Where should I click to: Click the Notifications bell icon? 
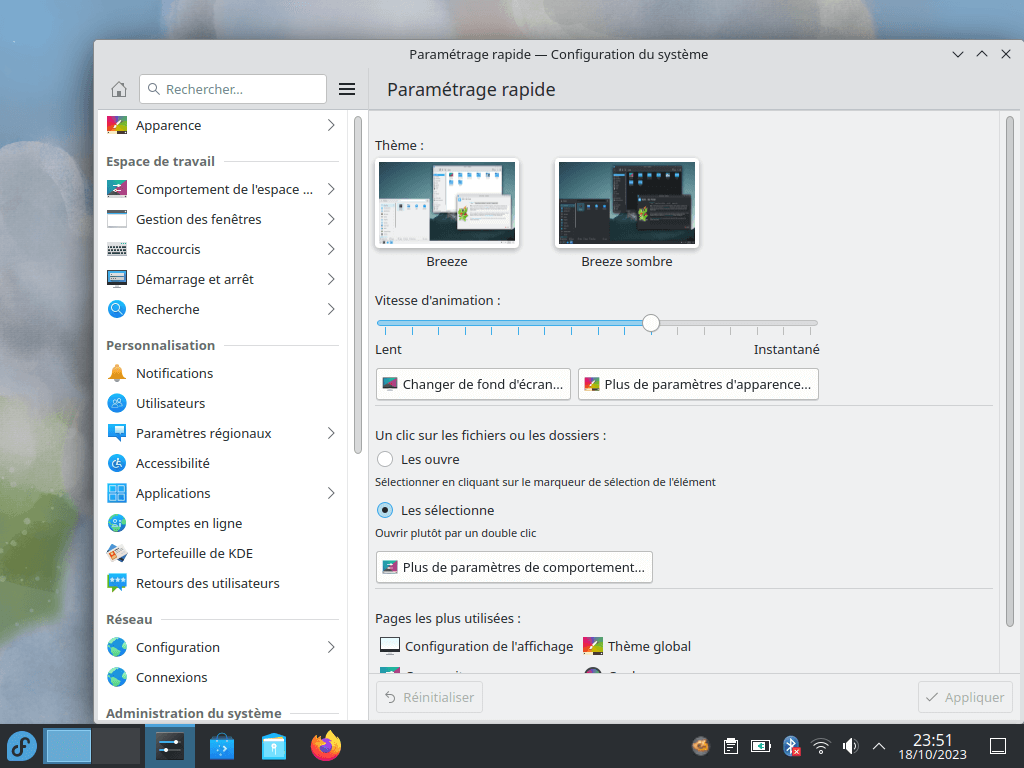tap(117, 374)
